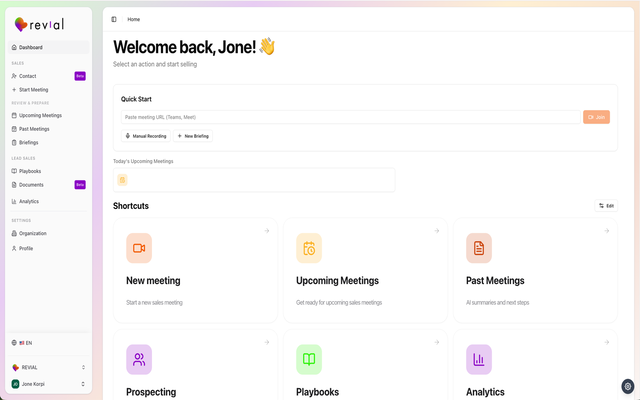Select Start Meeting in the sidebar
The height and width of the screenshot is (400, 640).
tap(48, 90)
